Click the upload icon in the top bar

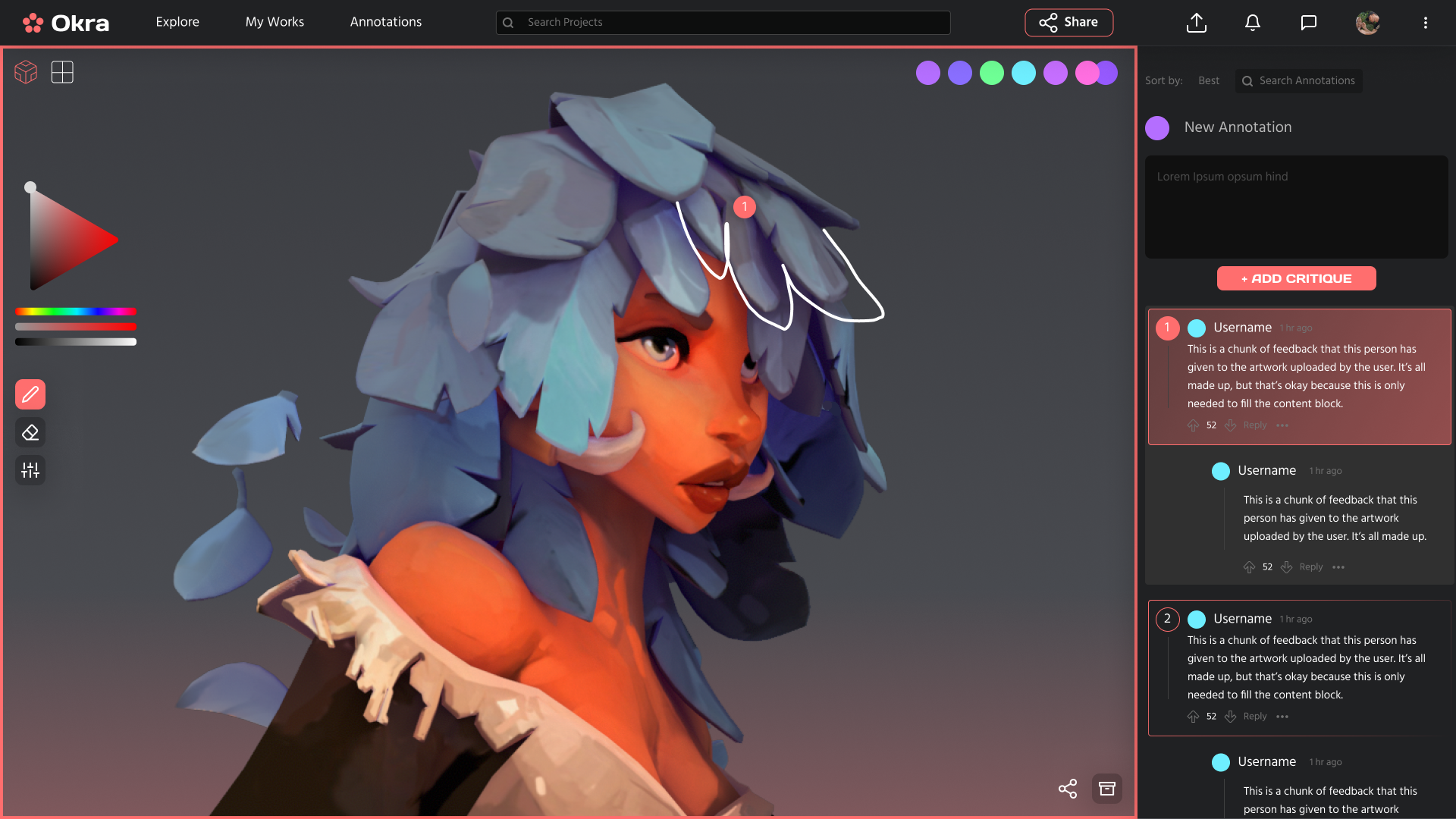tap(1197, 23)
